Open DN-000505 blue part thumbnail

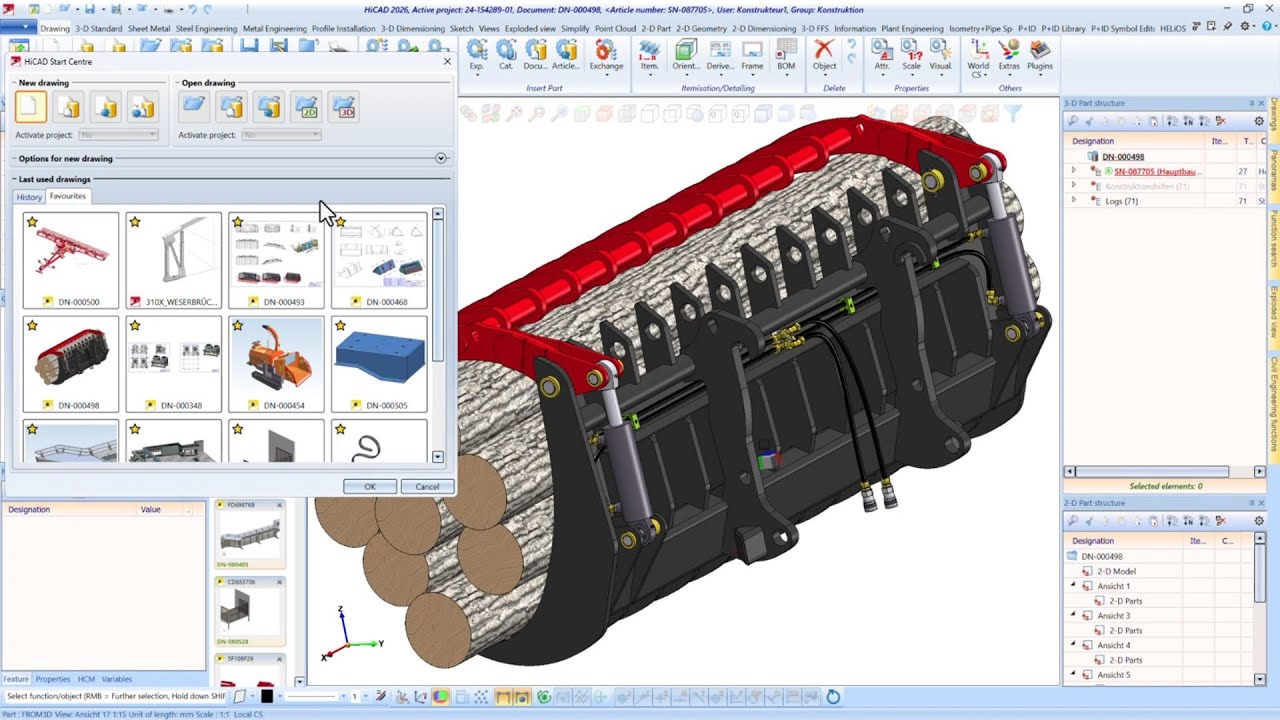[x=379, y=364]
